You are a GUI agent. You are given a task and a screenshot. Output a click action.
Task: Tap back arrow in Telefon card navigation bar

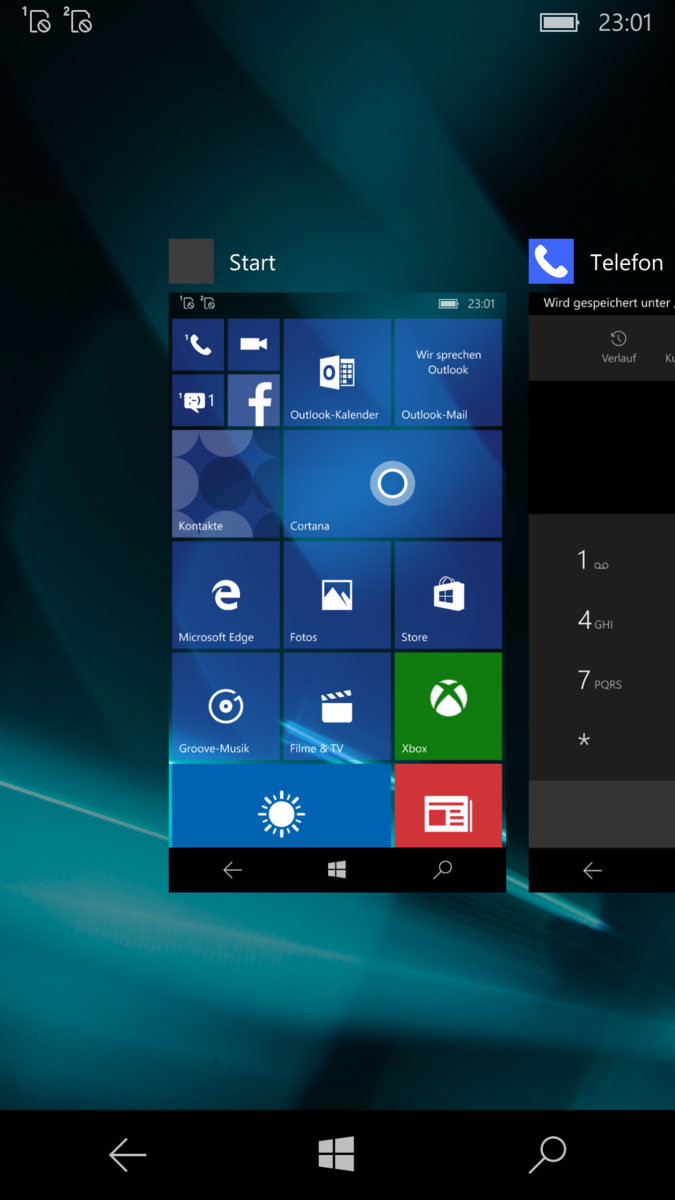592,870
